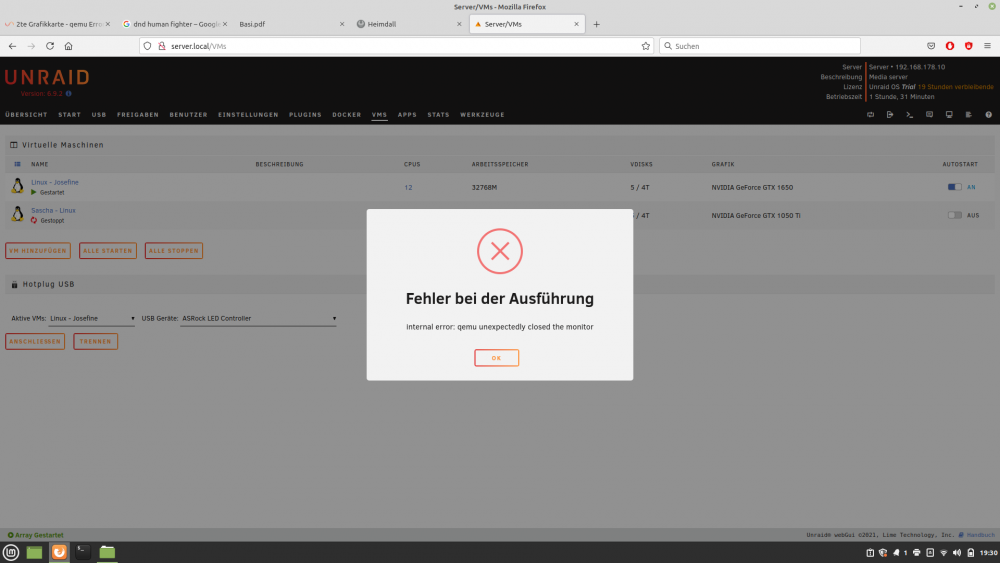Click the Unraid logout icon
Screen dimensions: 1000x563
[890, 115]
